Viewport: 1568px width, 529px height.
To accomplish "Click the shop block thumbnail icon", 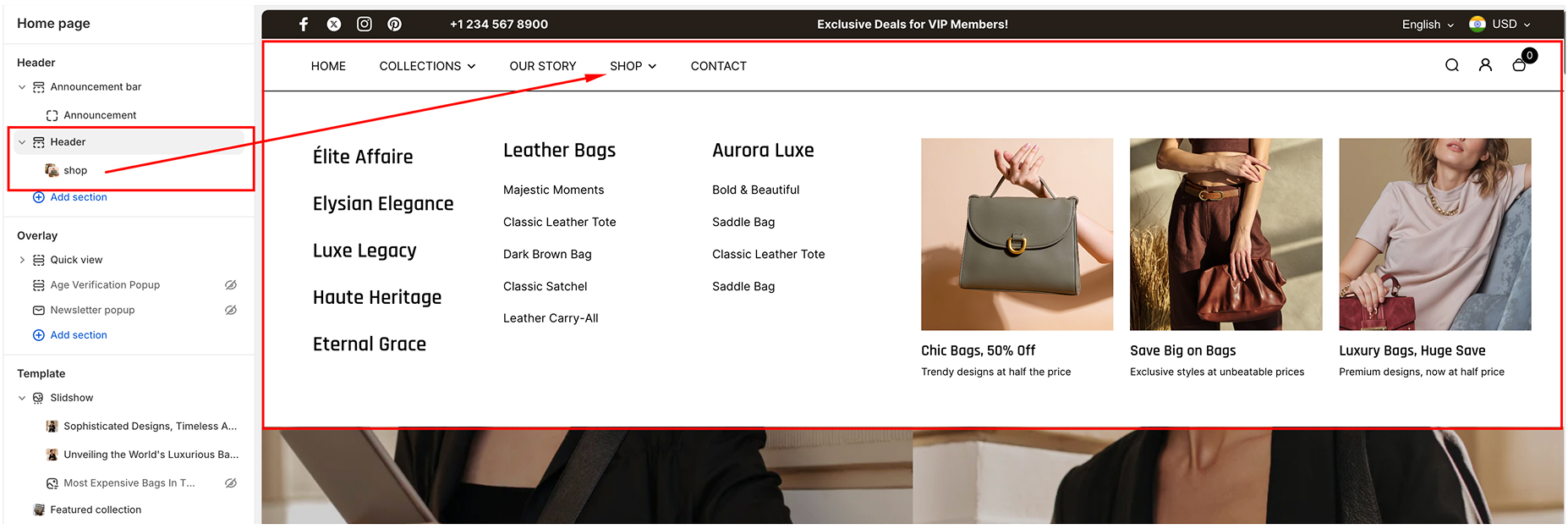I will point(52,170).
